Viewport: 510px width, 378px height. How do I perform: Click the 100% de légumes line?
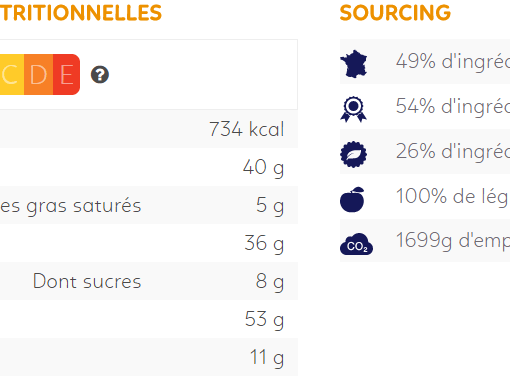tap(453, 196)
